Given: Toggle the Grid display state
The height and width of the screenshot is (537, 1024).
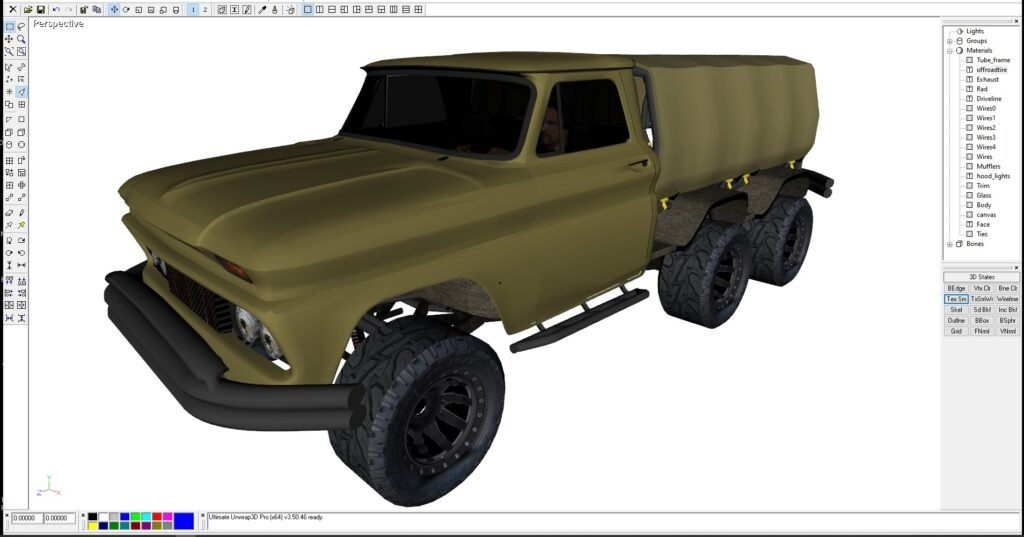Looking at the screenshot, I should [956, 331].
